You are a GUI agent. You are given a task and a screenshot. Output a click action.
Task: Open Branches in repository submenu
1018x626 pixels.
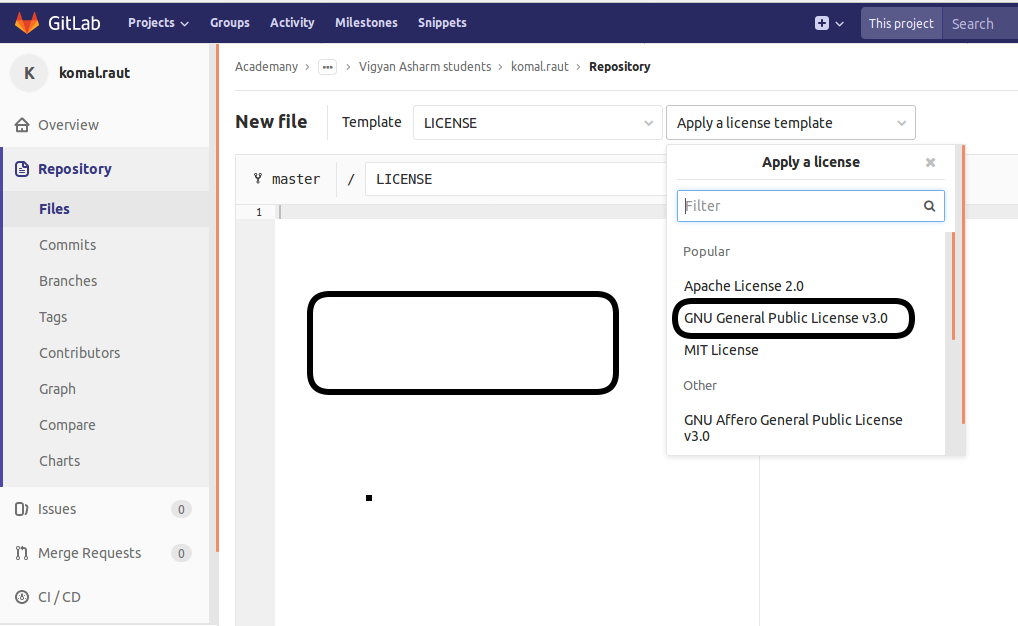(x=68, y=281)
